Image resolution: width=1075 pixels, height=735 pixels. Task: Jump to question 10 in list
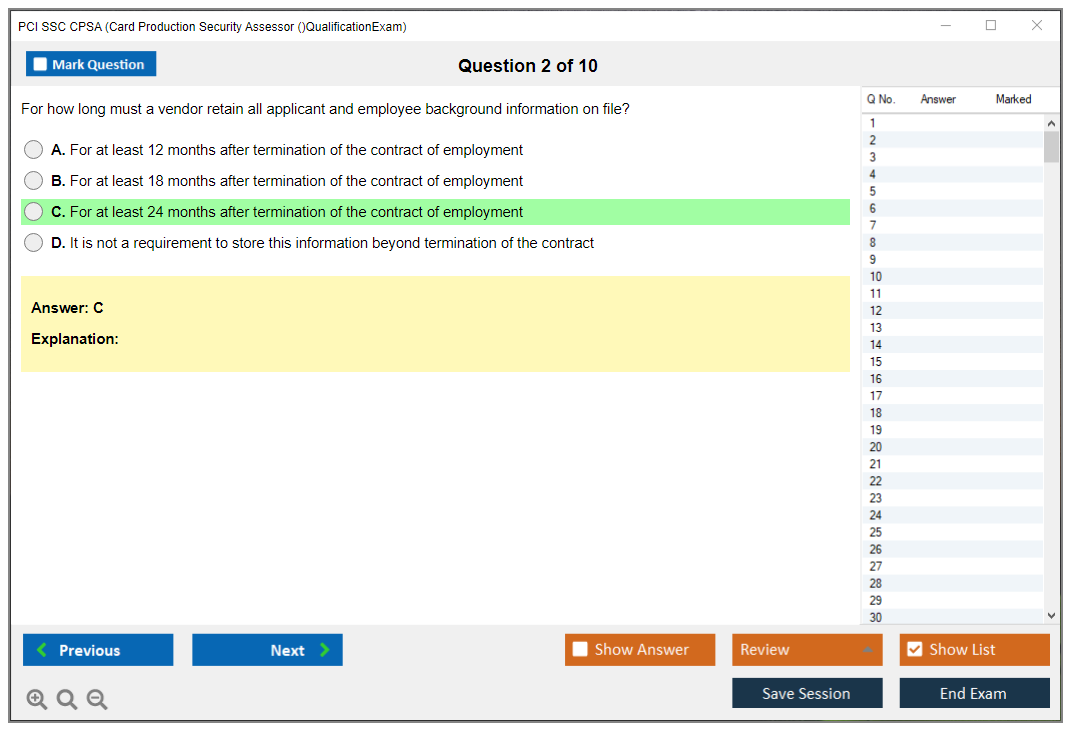[x=876, y=277]
